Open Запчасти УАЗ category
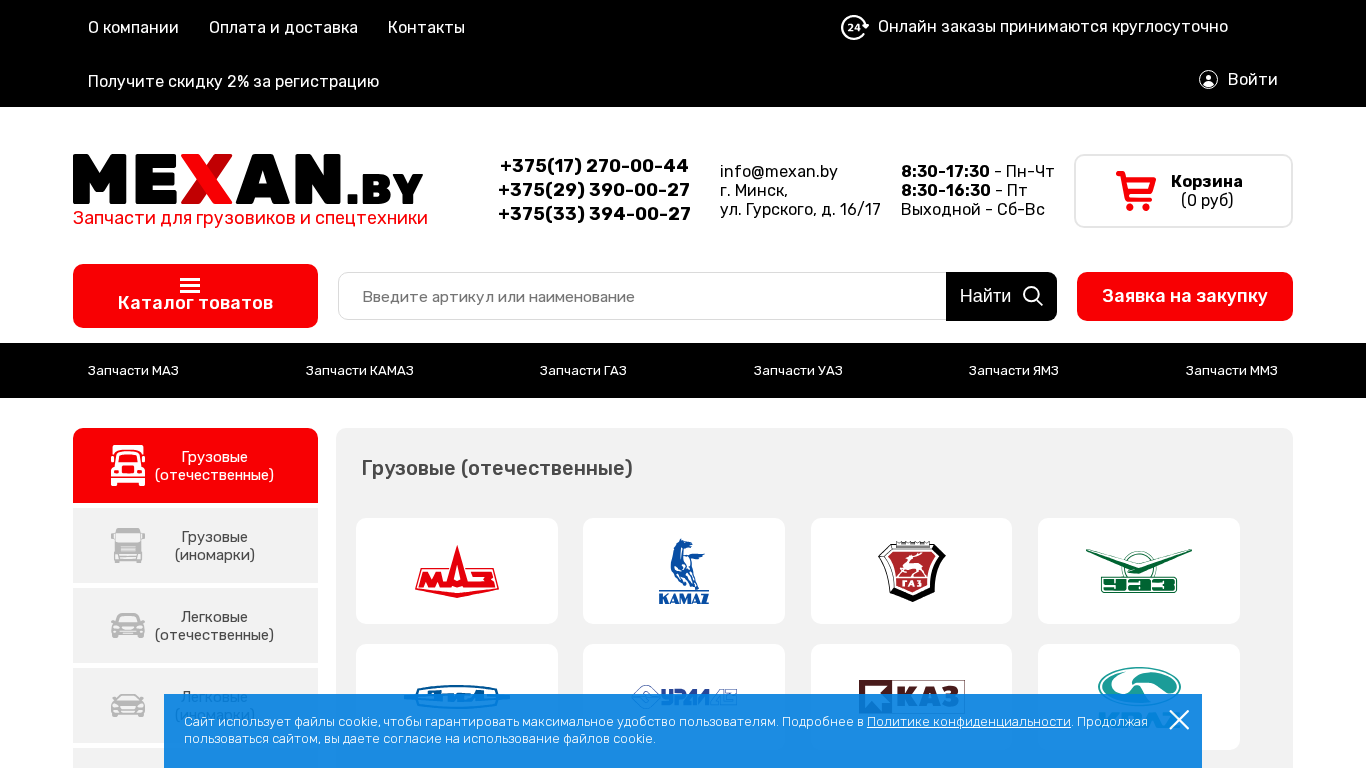Screen dimensions: 1366x768 [x=798, y=371]
